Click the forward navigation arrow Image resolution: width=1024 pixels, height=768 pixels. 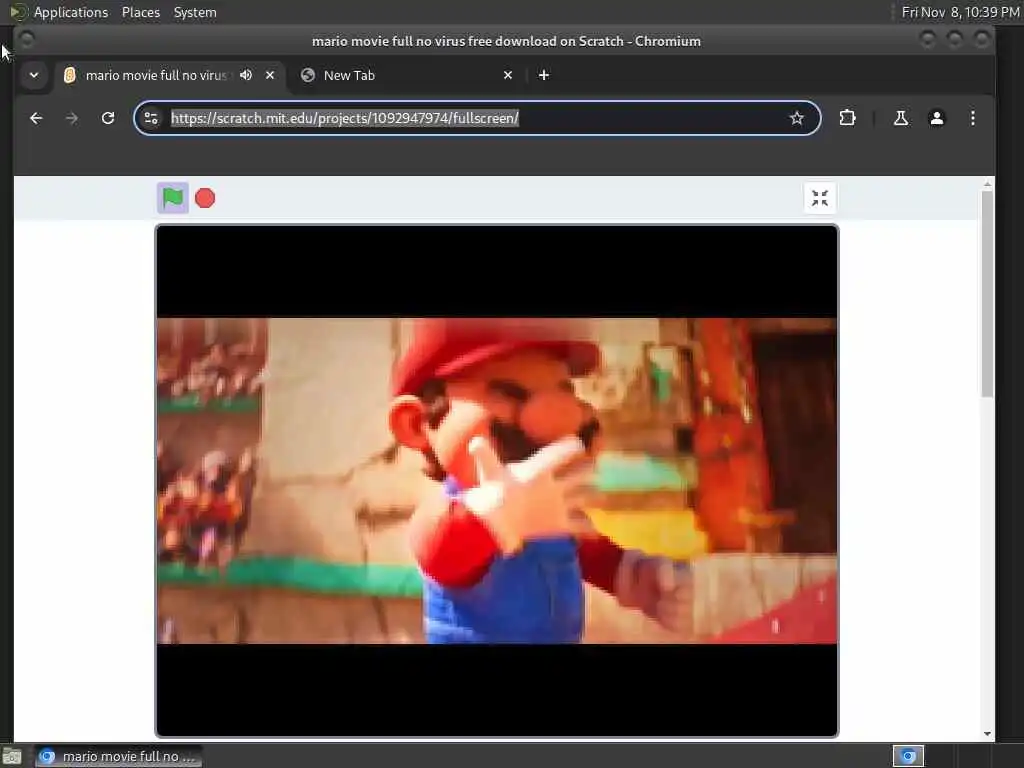tap(72, 118)
